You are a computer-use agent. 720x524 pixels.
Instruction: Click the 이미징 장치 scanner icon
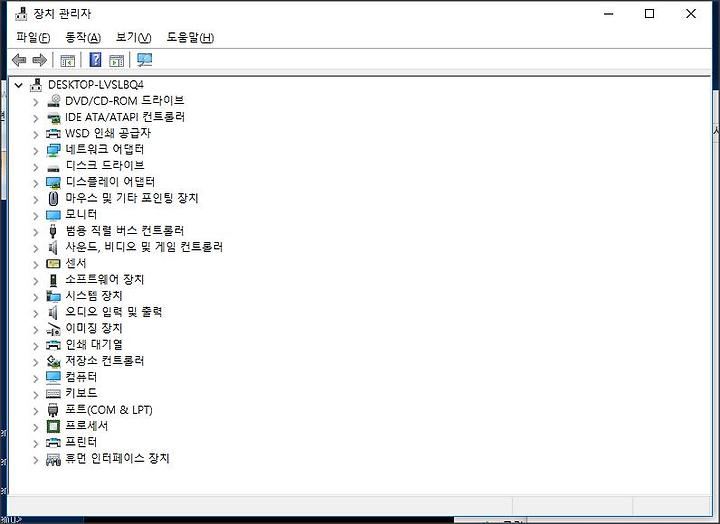[x=53, y=329]
